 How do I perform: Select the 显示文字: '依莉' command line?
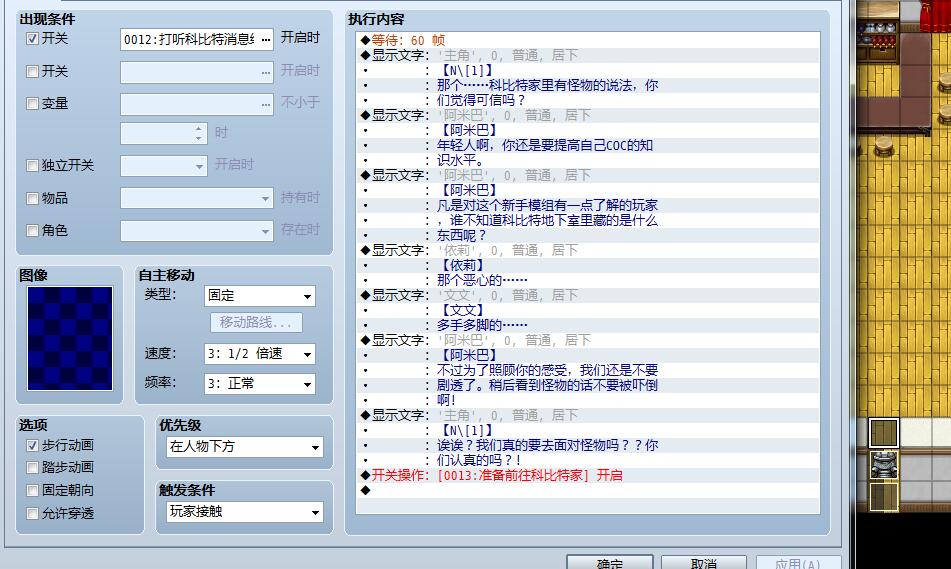(588, 251)
